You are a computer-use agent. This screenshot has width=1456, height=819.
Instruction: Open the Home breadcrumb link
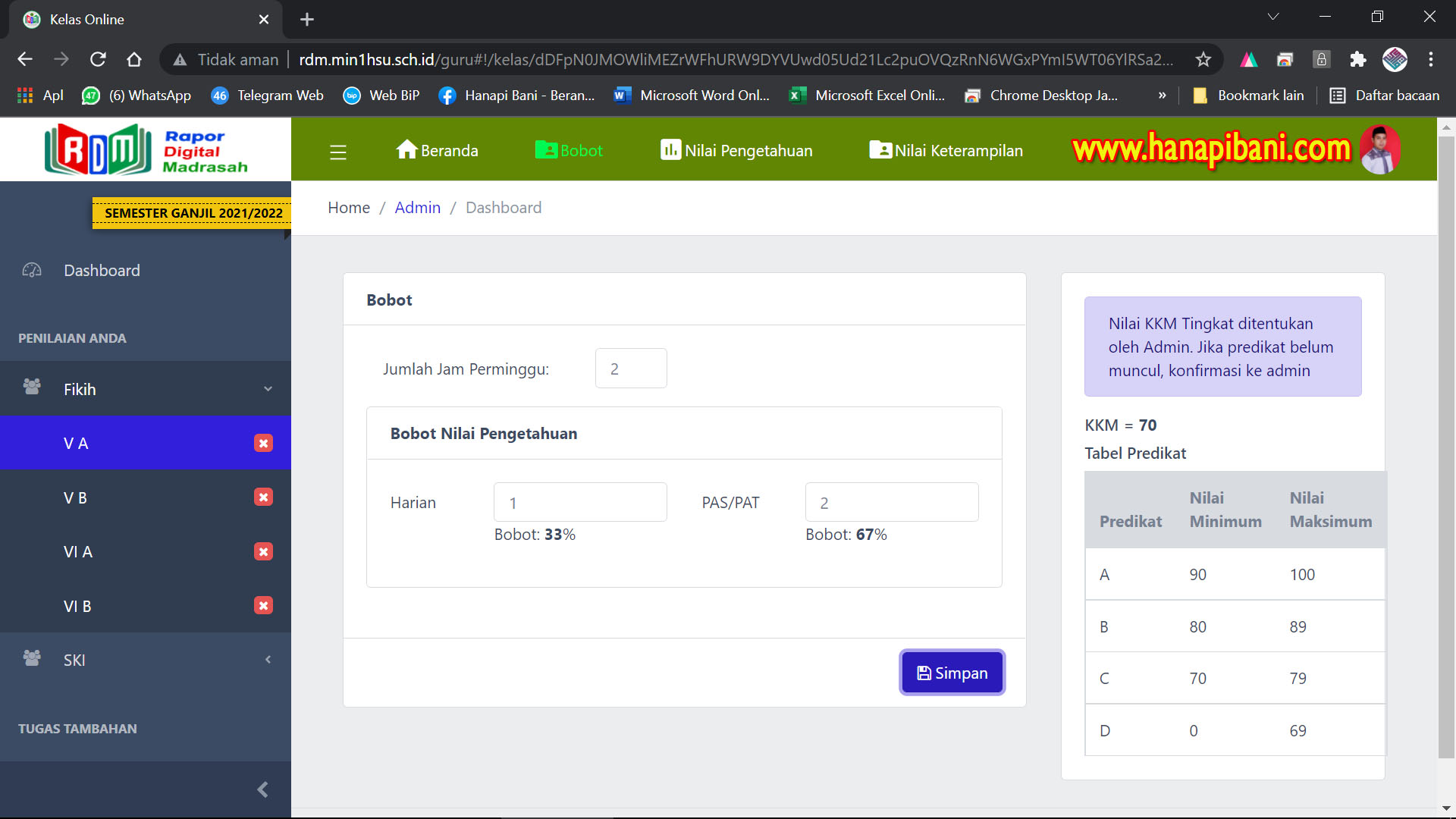[x=348, y=207]
